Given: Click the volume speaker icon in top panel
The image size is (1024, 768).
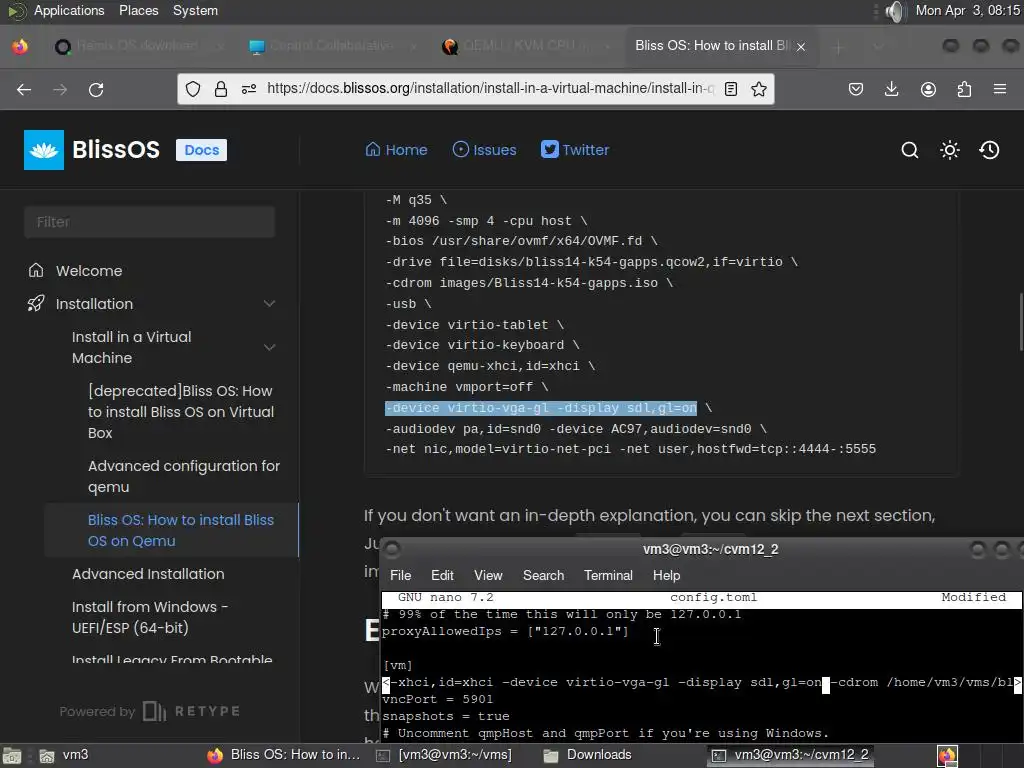Looking at the screenshot, I should tap(896, 11).
